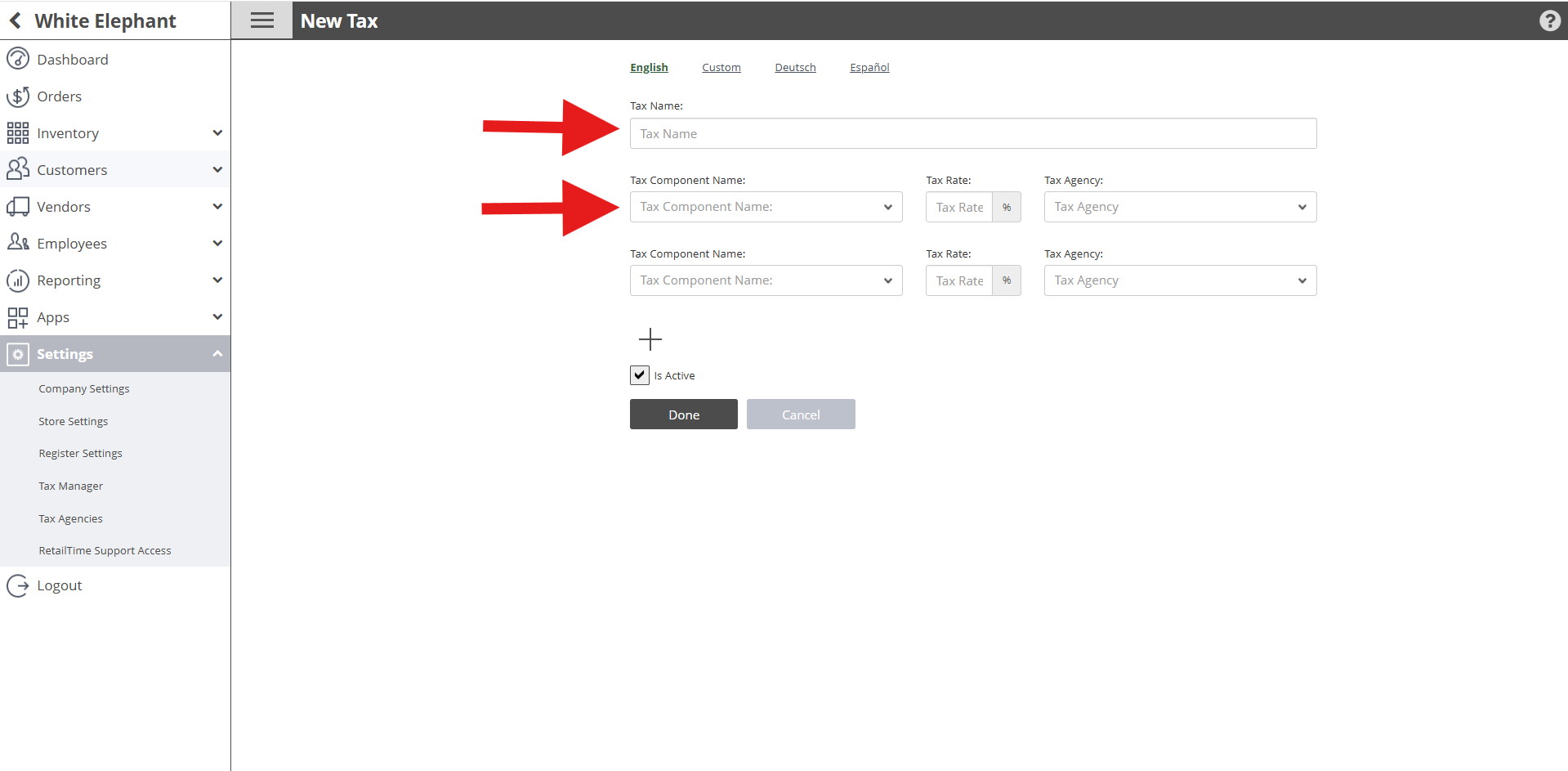Click the Logout arrow icon
The height and width of the screenshot is (771, 1568).
[18, 585]
